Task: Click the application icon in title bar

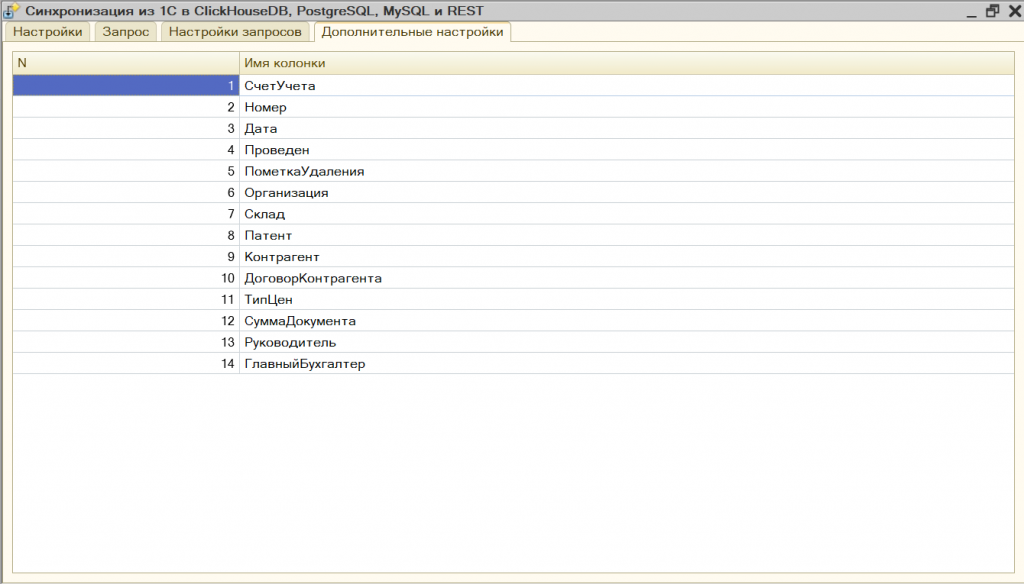Action: [x=11, y=11]
